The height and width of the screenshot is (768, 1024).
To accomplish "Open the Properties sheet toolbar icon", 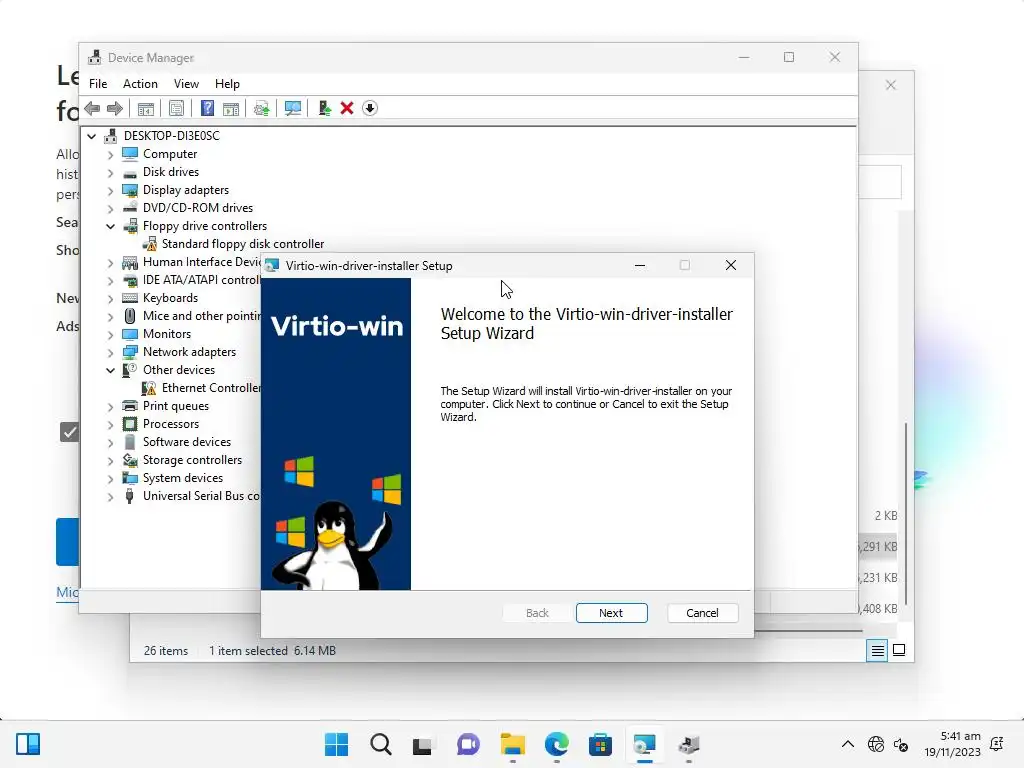I will click(x=176, y=108).
